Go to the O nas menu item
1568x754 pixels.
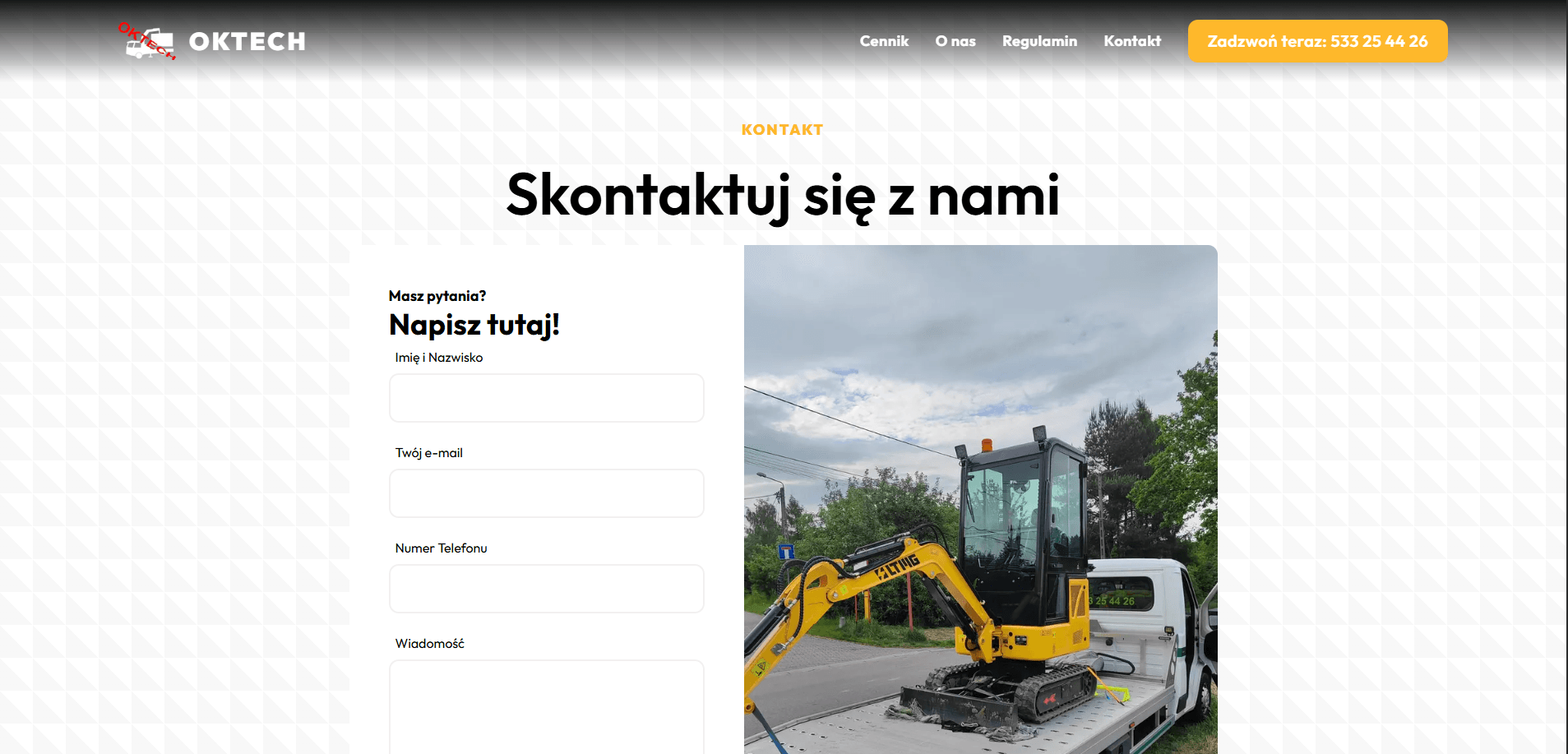point(955,41)
